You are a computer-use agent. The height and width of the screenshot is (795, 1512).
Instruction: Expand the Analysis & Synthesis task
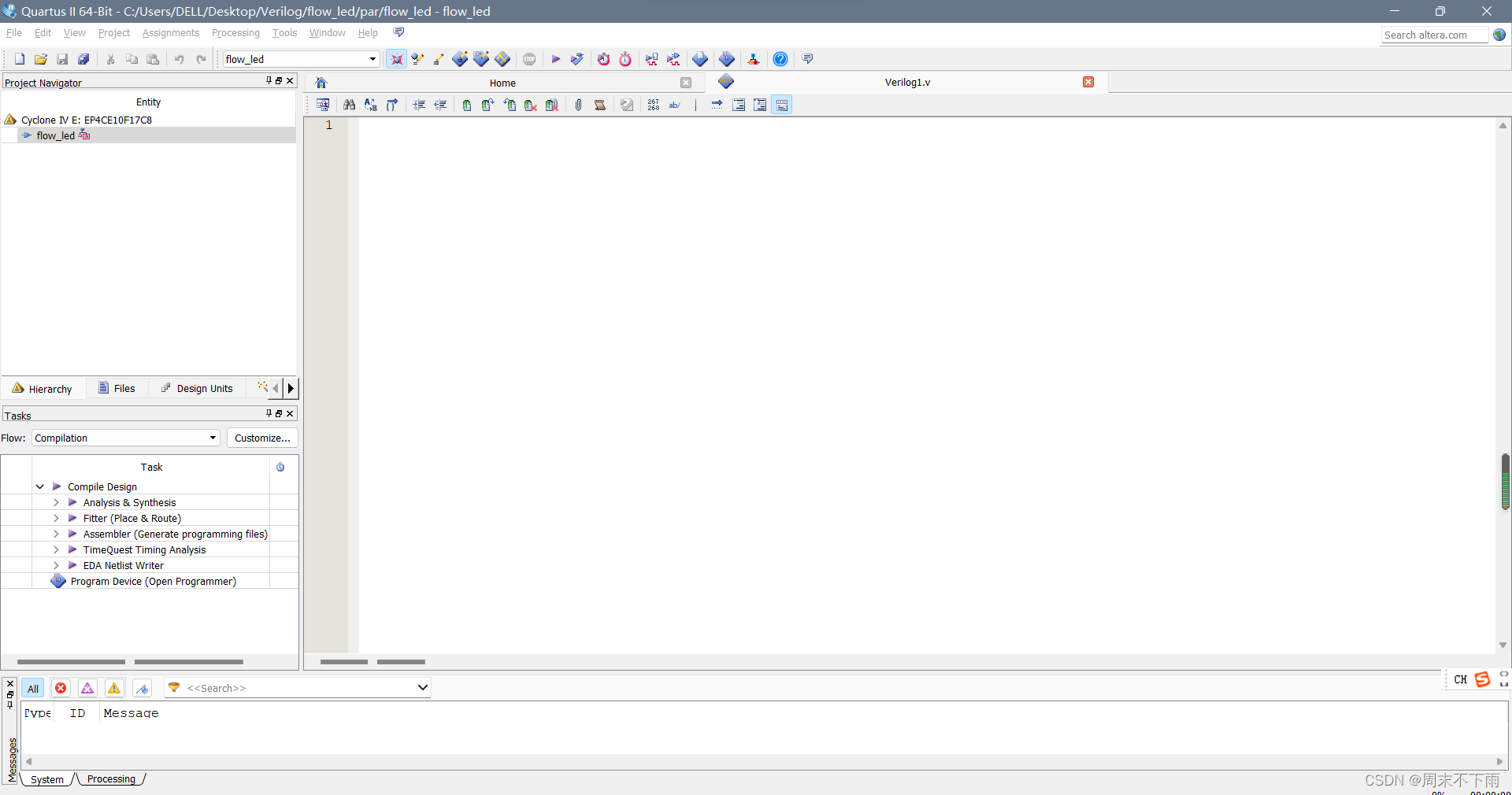[x=56, y=502]
